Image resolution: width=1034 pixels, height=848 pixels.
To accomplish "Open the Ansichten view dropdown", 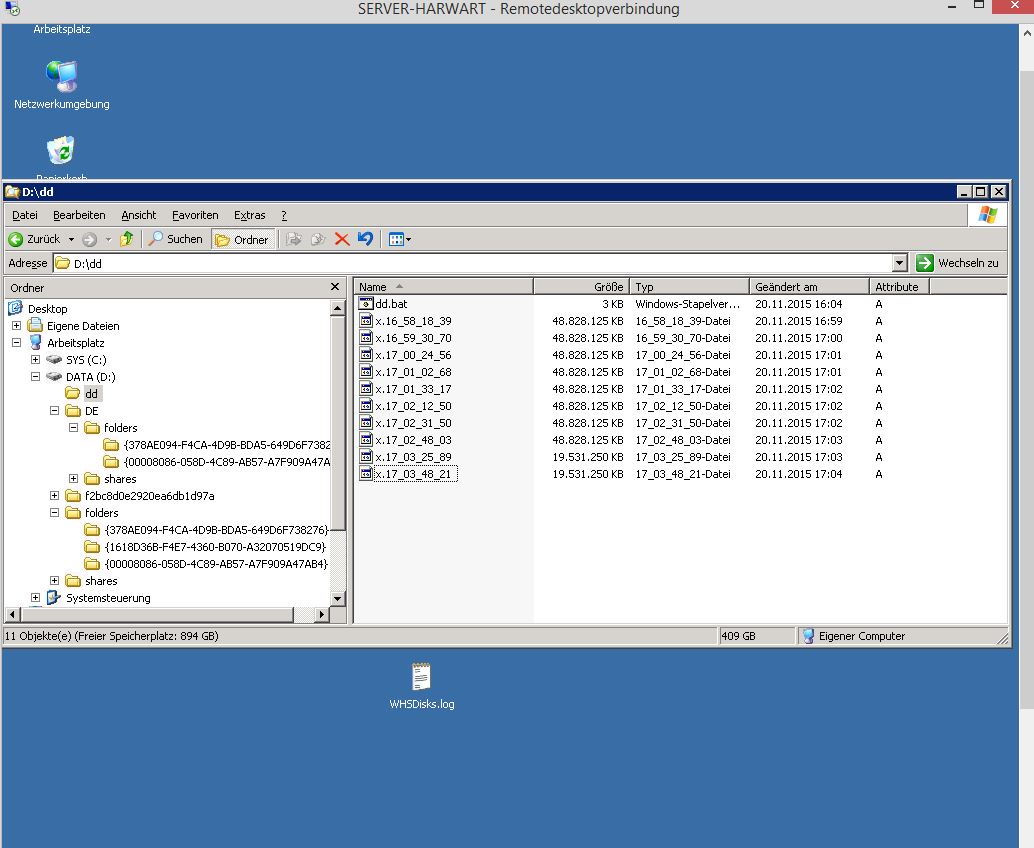I will tap(400, 239).
